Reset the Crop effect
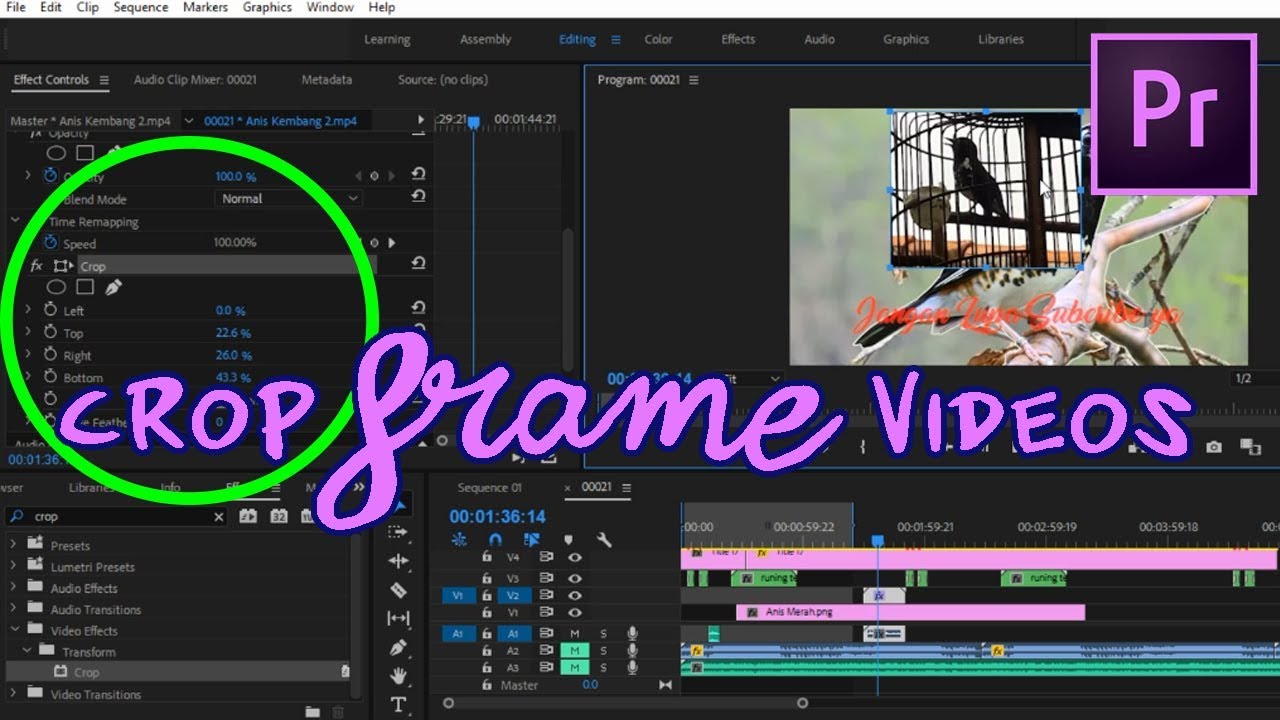The image size is (1280, 720). coord(418,264)
